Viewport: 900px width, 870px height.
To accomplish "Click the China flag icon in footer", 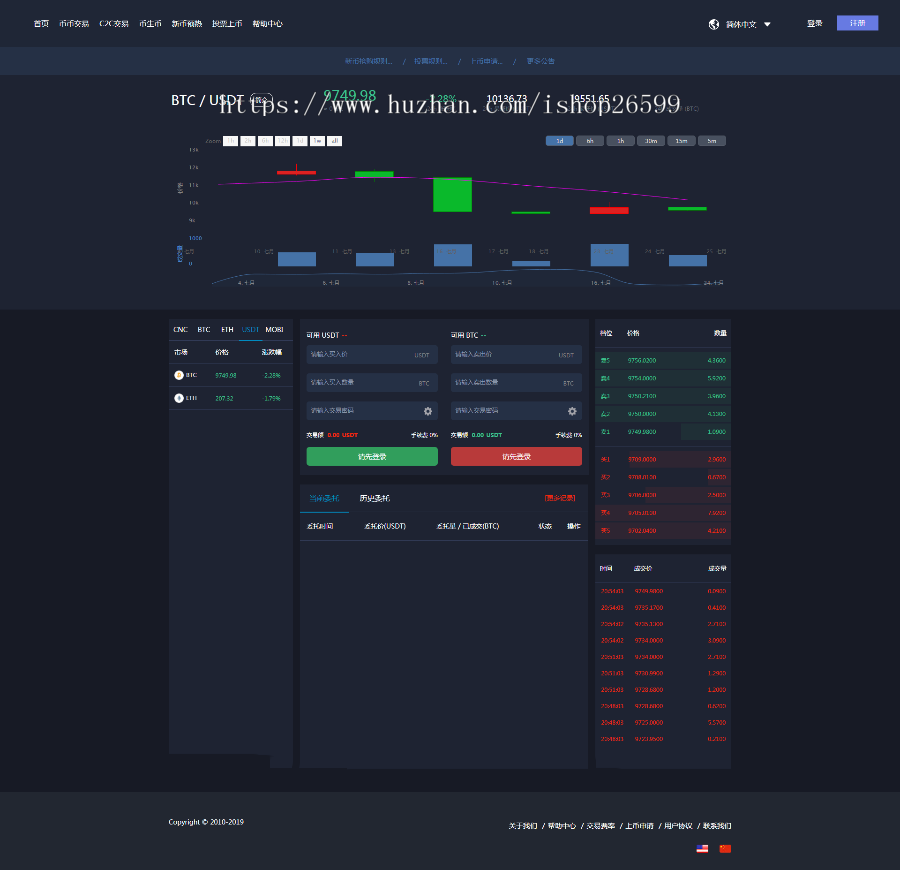I will (724, 848).
